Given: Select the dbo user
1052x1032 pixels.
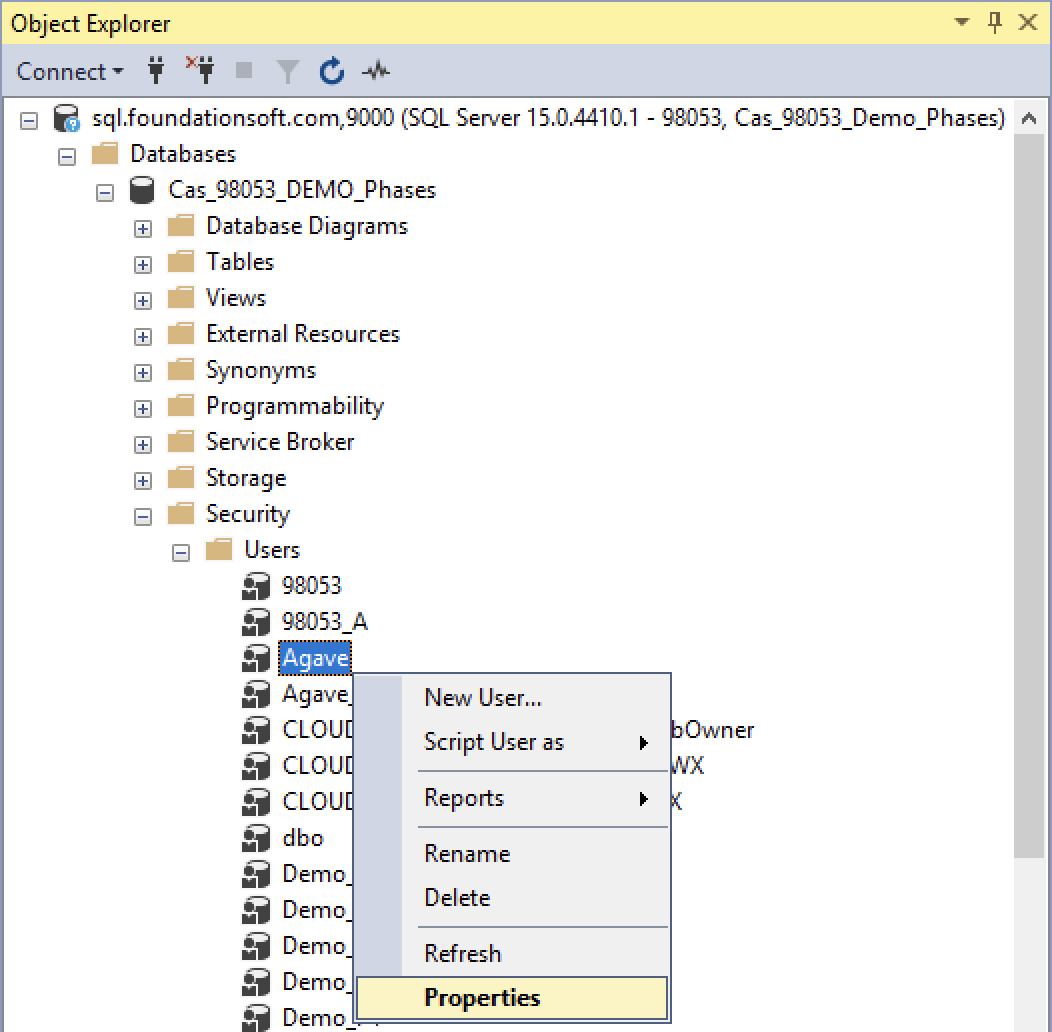Looking at the screenshot, I should [x=303, y=838].
